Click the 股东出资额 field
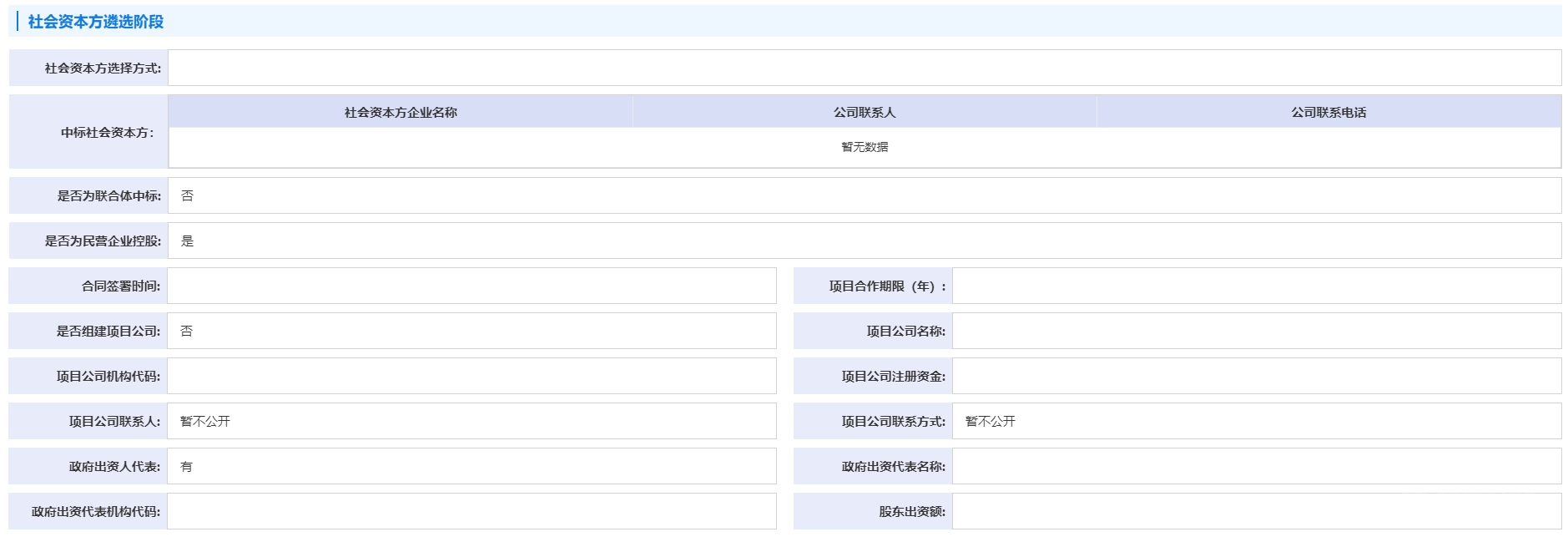 coord(1256,511)
